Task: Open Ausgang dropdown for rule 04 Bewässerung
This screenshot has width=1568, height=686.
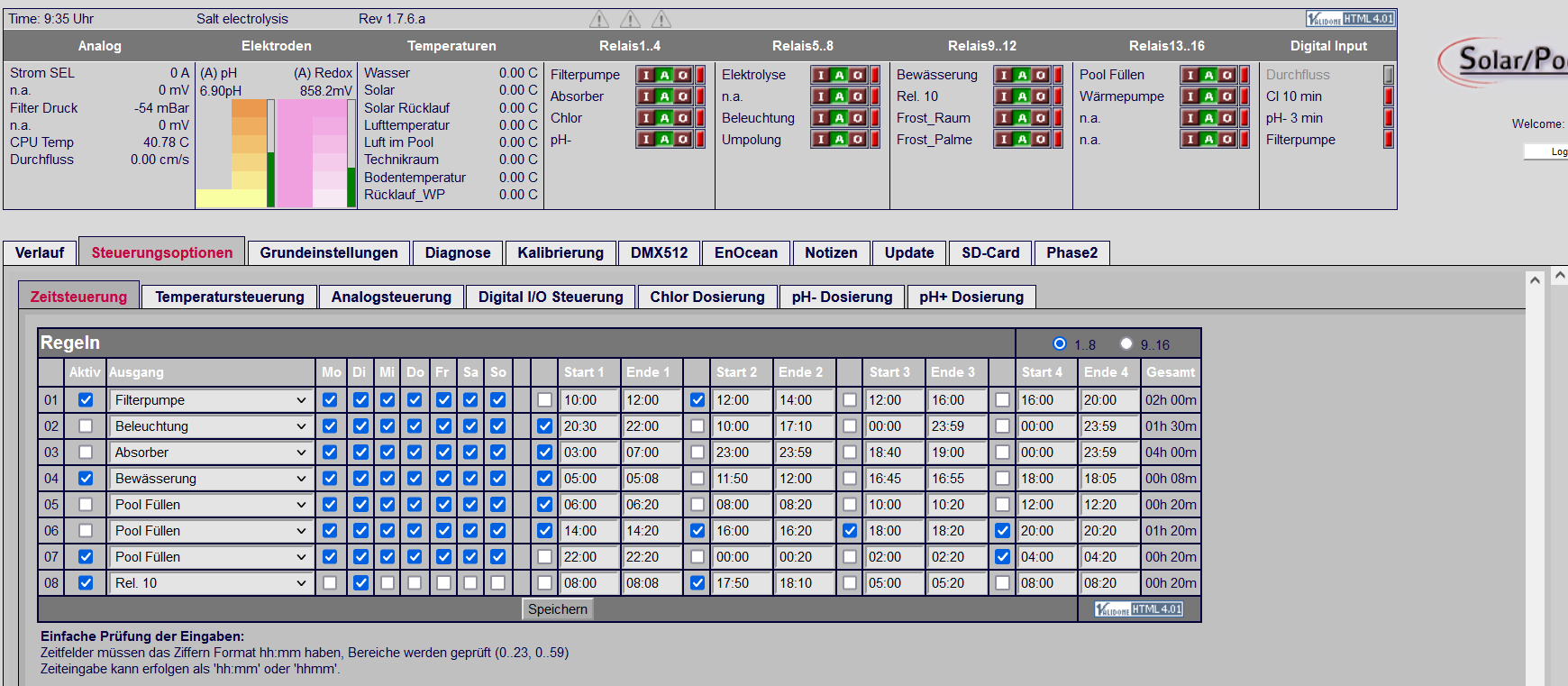Action: [211, 479]
